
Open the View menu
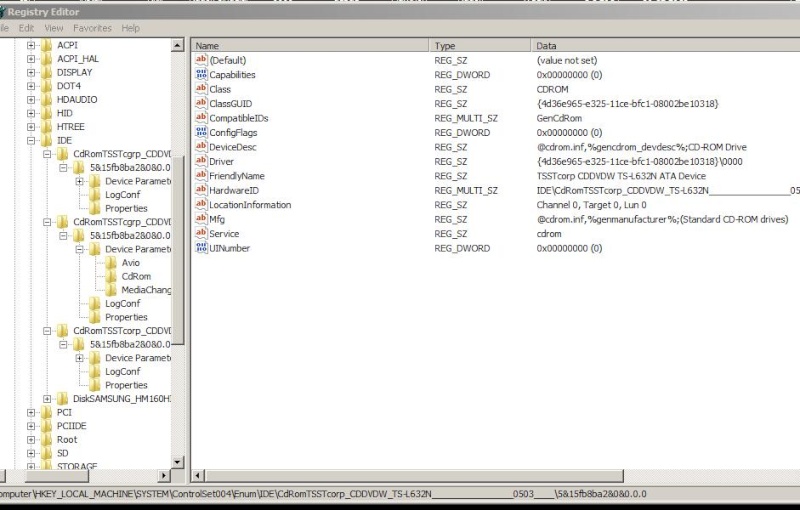(x=54, y=28)
